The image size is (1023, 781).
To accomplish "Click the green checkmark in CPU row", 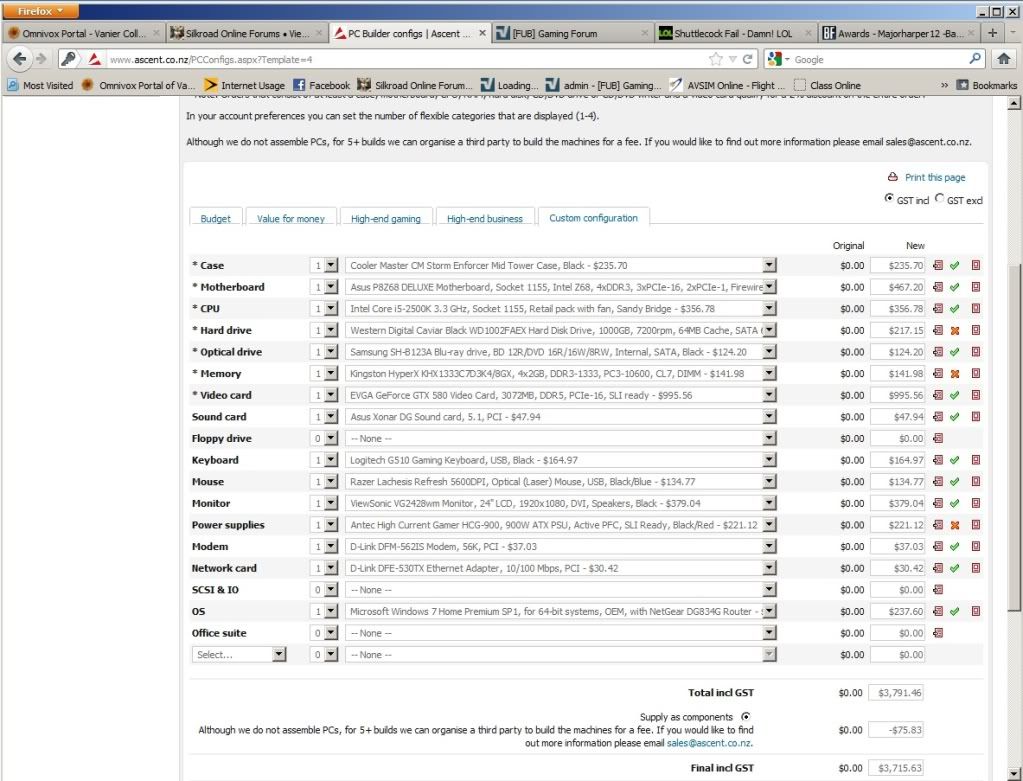I will 954,309.
